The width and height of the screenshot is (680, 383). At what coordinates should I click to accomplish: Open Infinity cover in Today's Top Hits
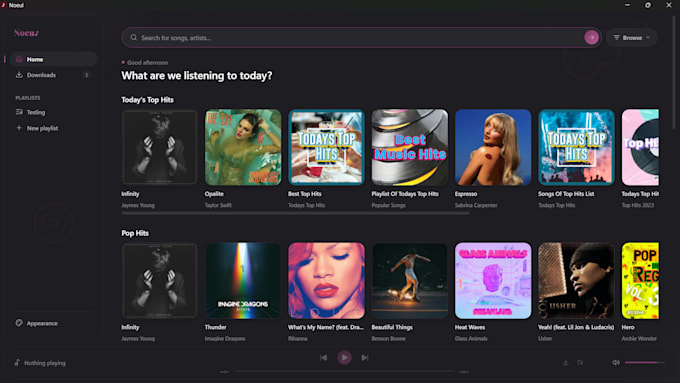(160, 147)
